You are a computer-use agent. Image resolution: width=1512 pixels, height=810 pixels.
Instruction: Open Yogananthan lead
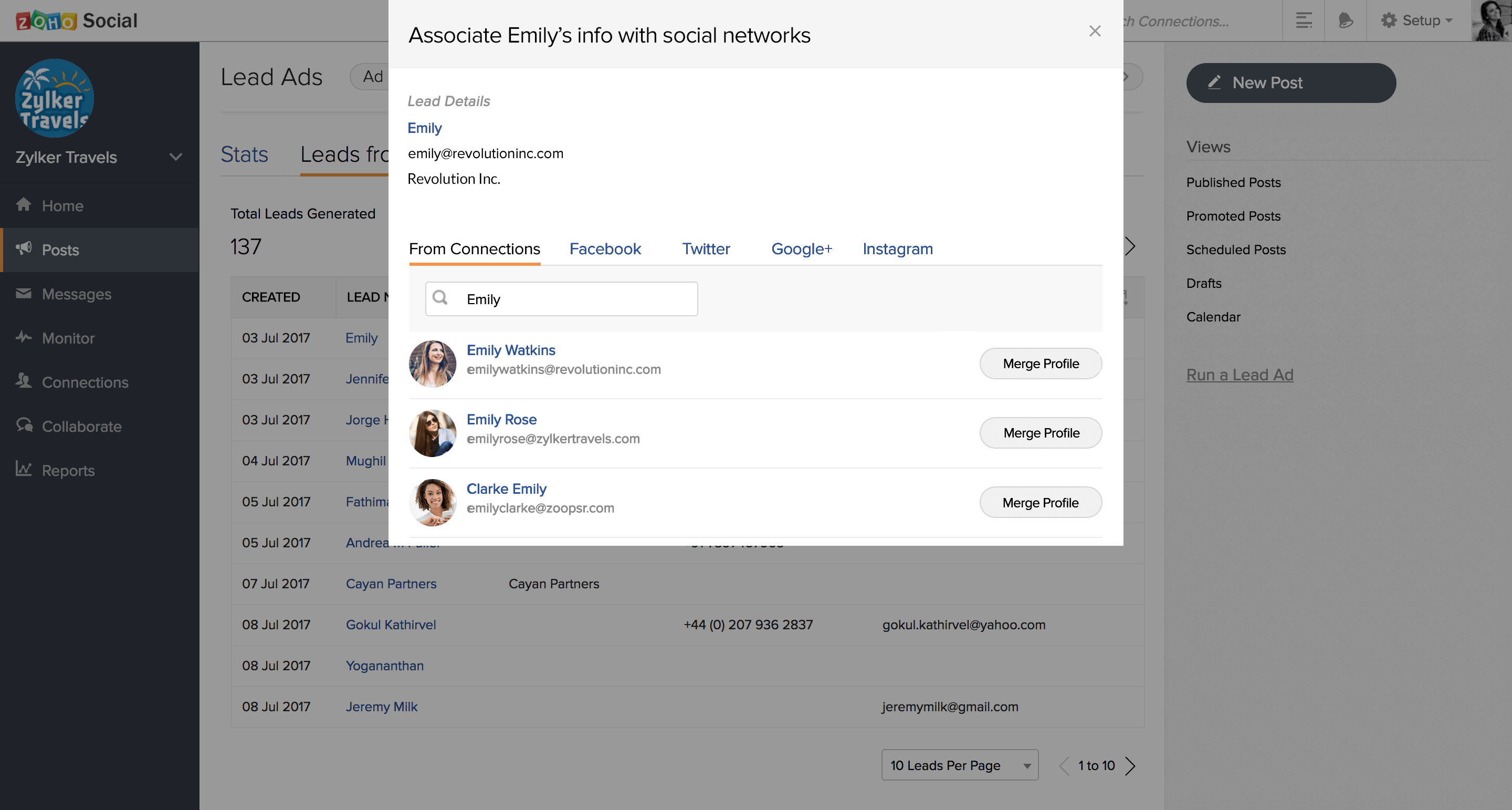[384, 666]
